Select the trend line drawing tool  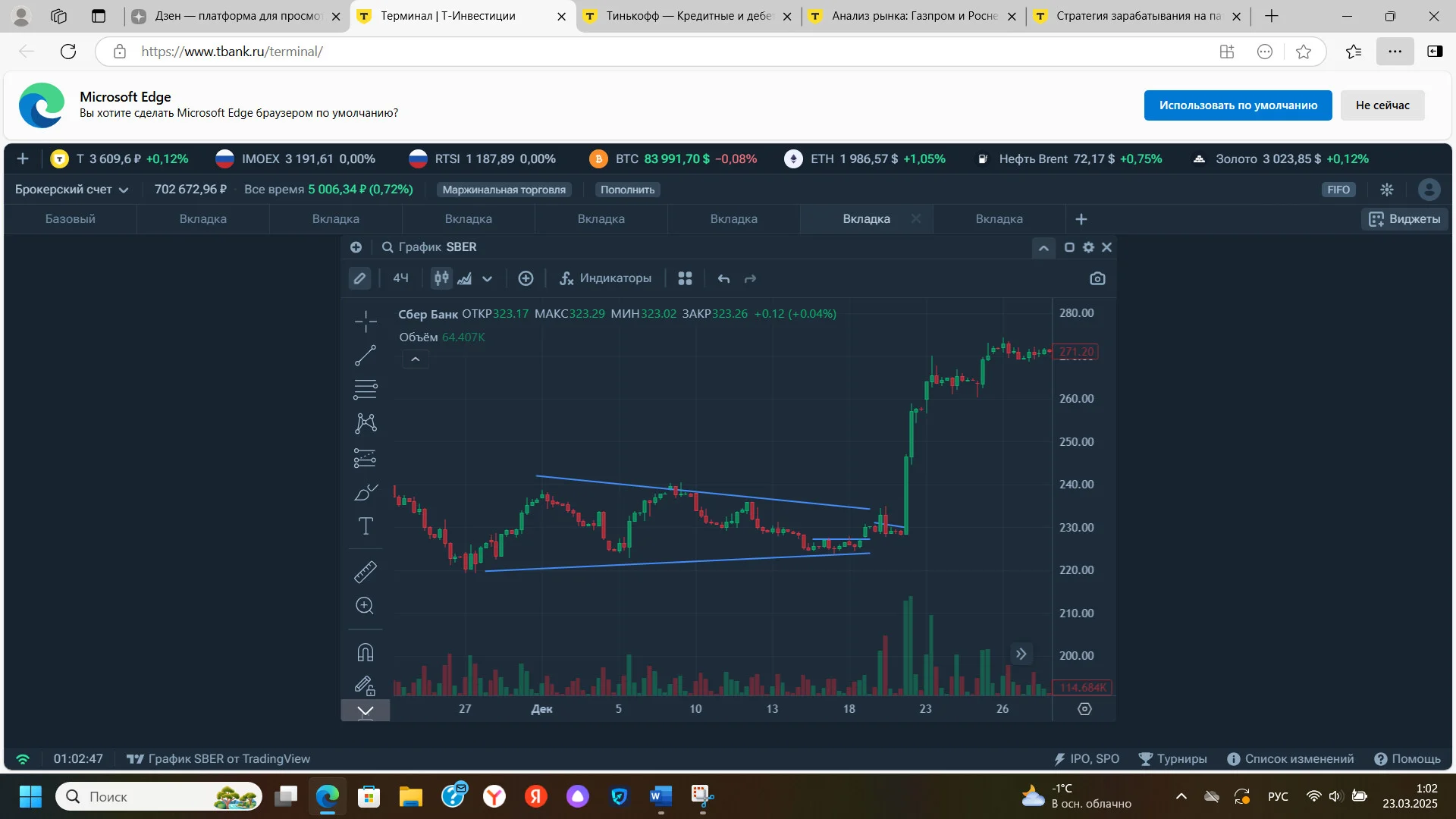[366, 356]
